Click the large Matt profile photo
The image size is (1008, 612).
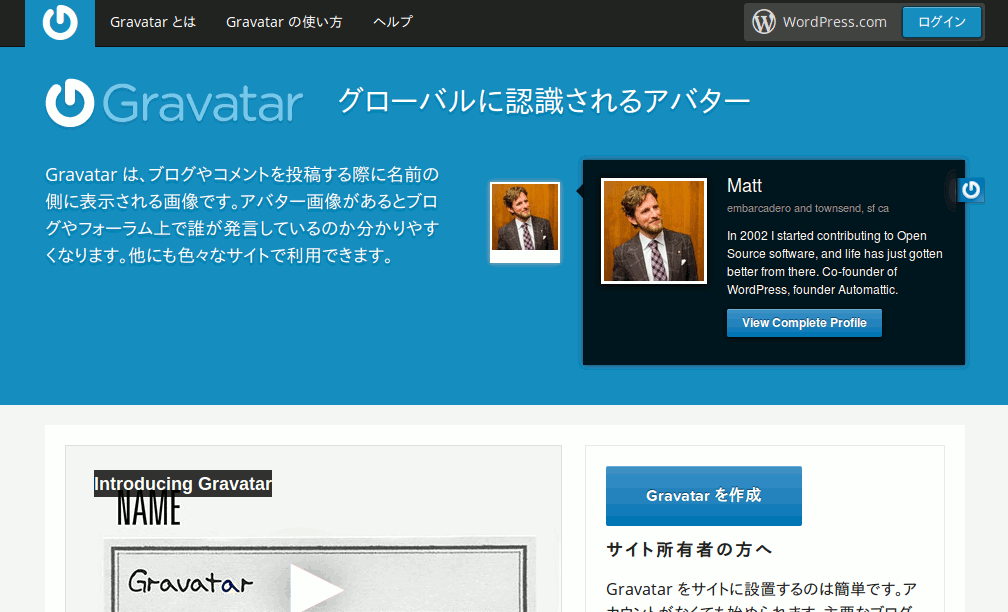[654, 231]
